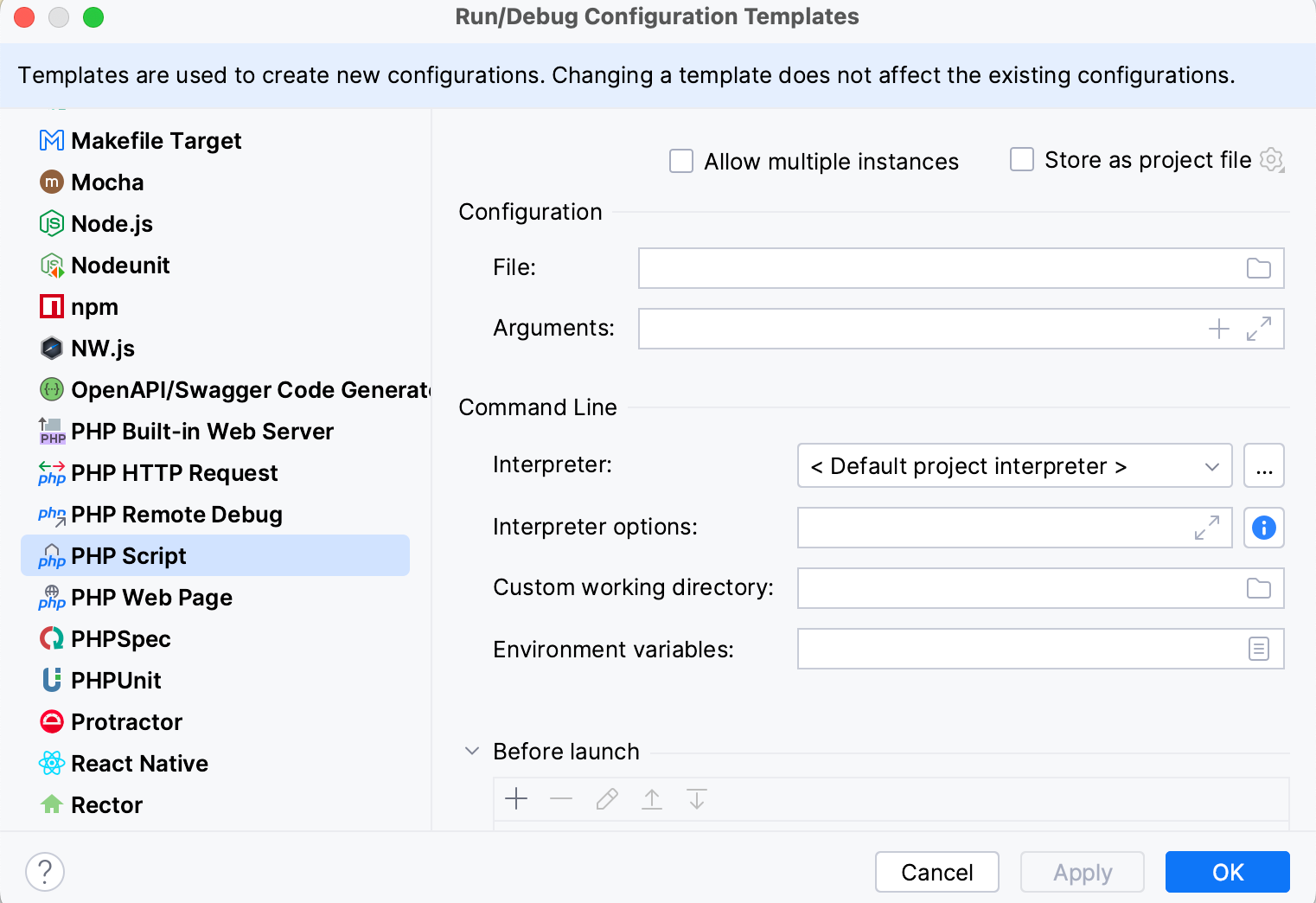The height and width of the screenshot is (903, 1316).
Task: Select the PHP Built-in Web Server name
Action: click(x=202, y=431)
